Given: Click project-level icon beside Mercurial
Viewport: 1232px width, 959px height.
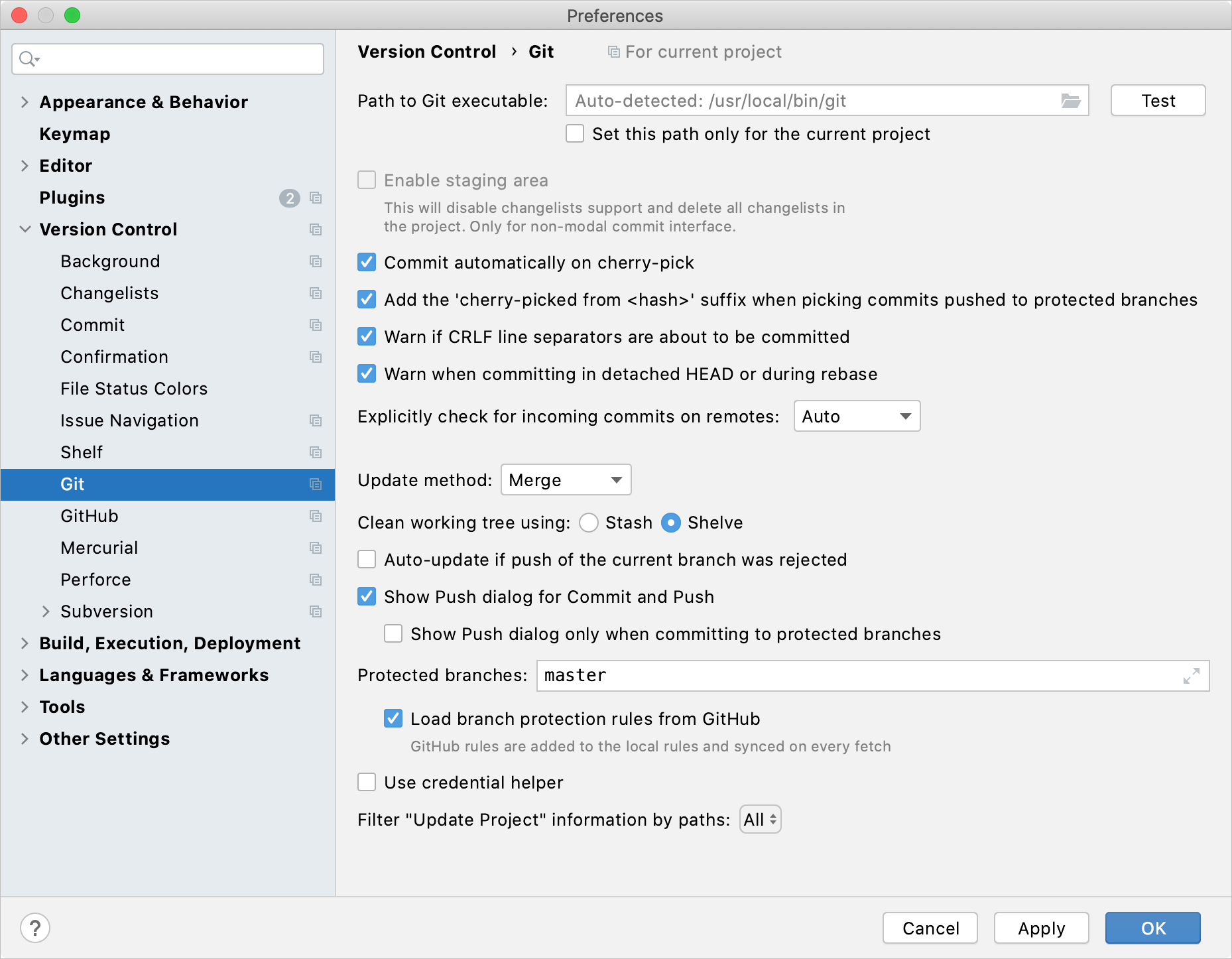Looking at the screenshot, I should tap(316, 548).
